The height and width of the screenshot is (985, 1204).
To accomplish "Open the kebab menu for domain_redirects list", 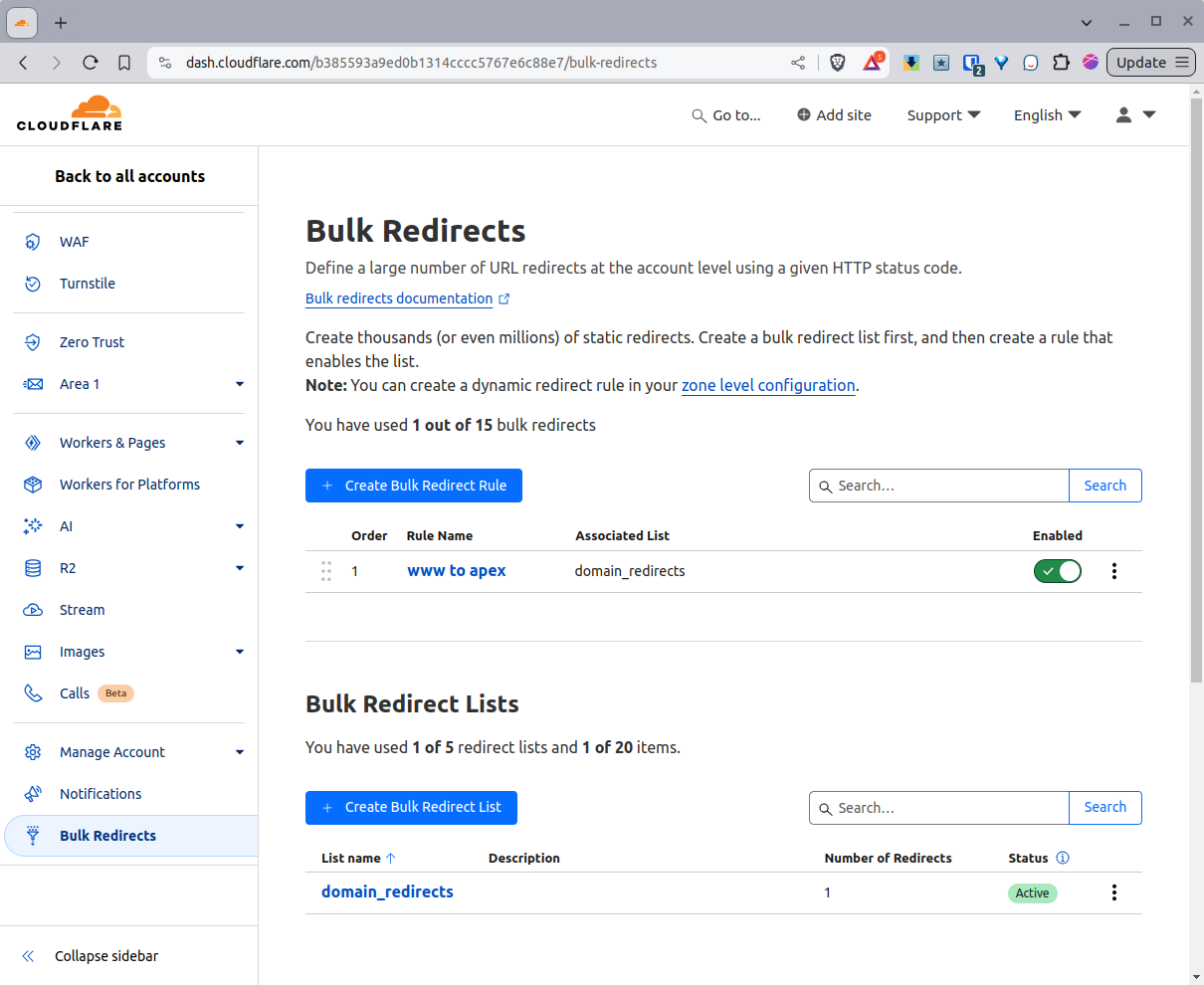I will pos(1113,892).
